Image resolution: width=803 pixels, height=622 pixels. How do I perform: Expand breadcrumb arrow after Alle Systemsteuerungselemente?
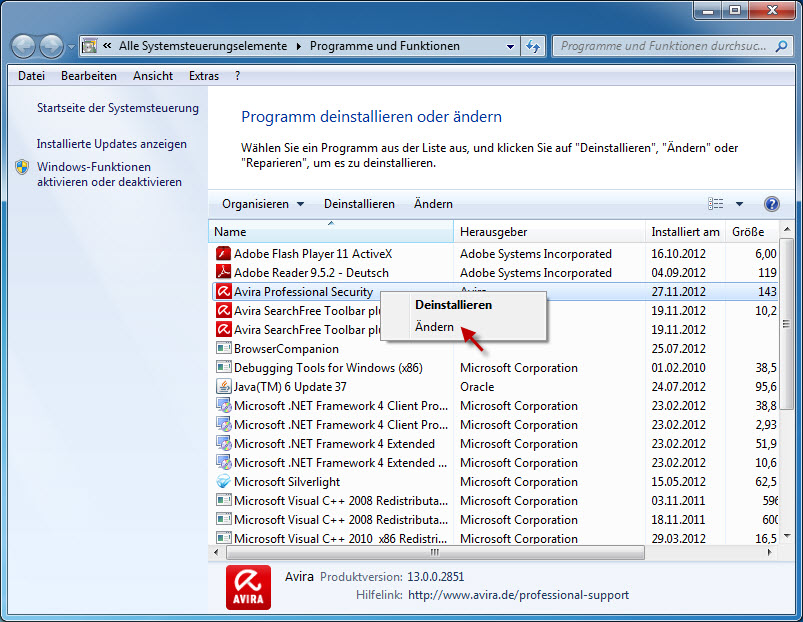tap(299, 46)
